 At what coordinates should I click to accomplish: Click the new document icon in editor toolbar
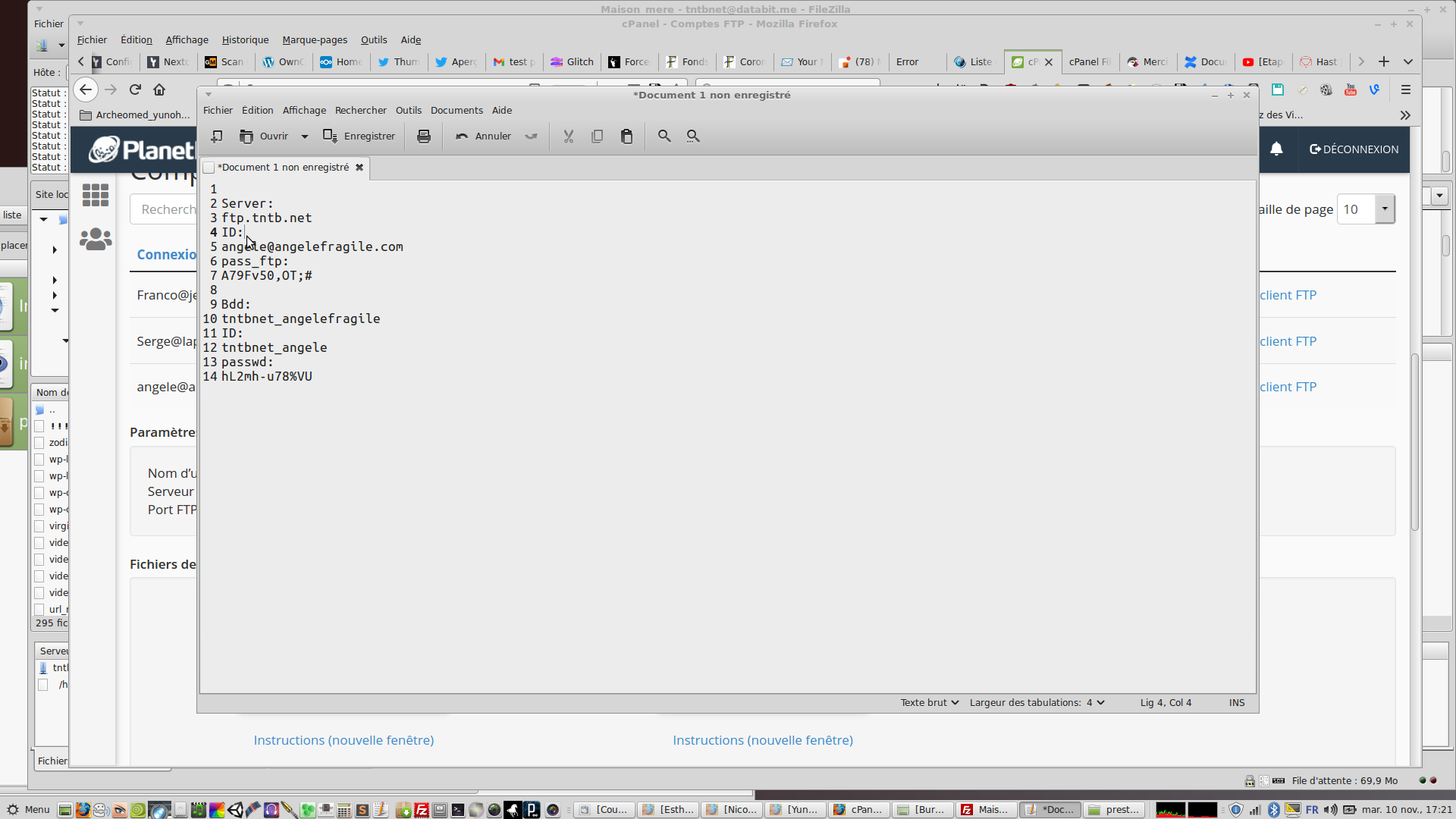click(x=217, y=136)
